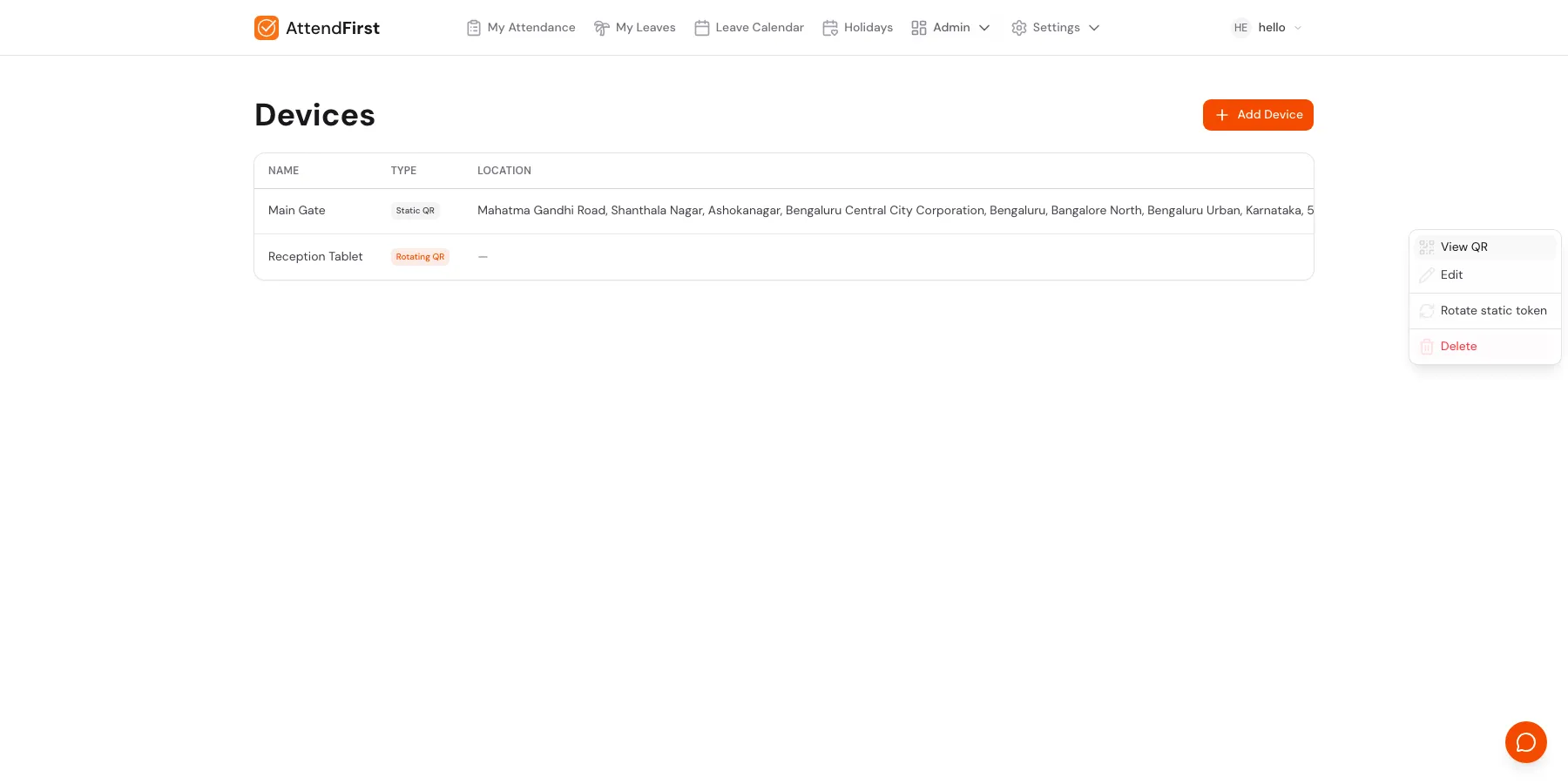This screenshot has height=784, width=1568.
Task: Click the HE user avatar
Action: coord(1240,28)
